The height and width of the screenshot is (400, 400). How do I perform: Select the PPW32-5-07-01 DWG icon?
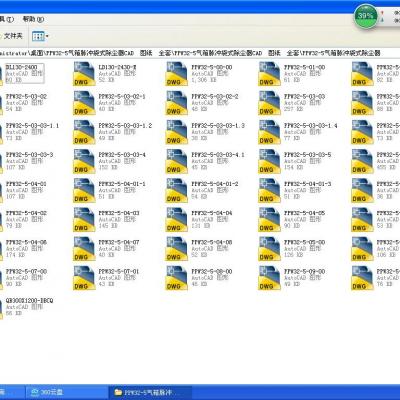[84, 278]
